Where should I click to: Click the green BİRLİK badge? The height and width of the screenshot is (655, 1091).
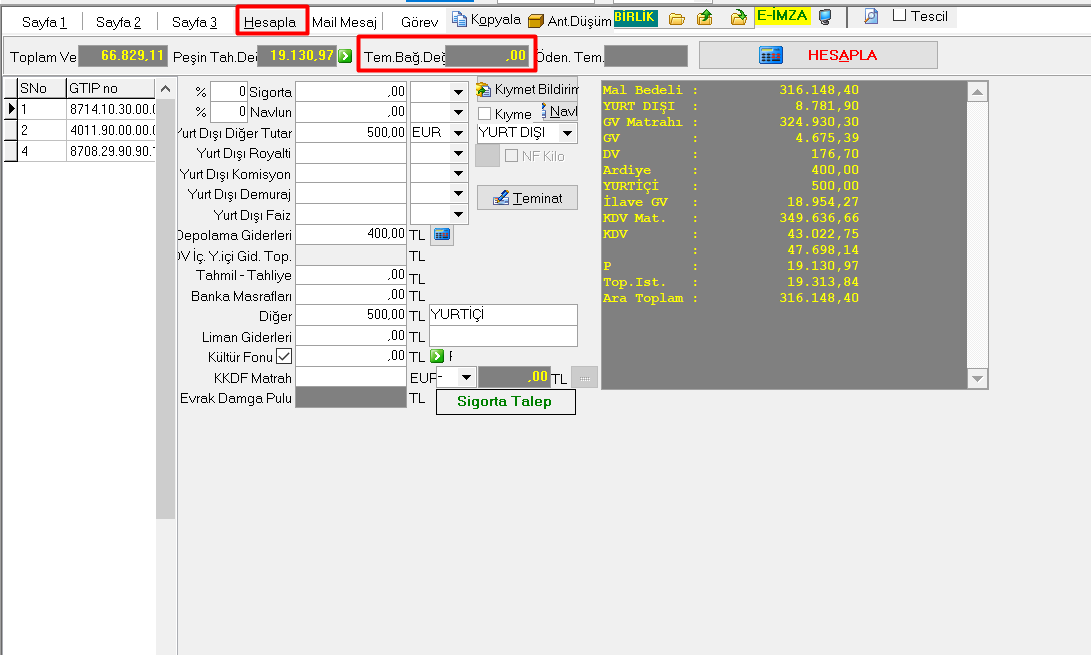635,17
